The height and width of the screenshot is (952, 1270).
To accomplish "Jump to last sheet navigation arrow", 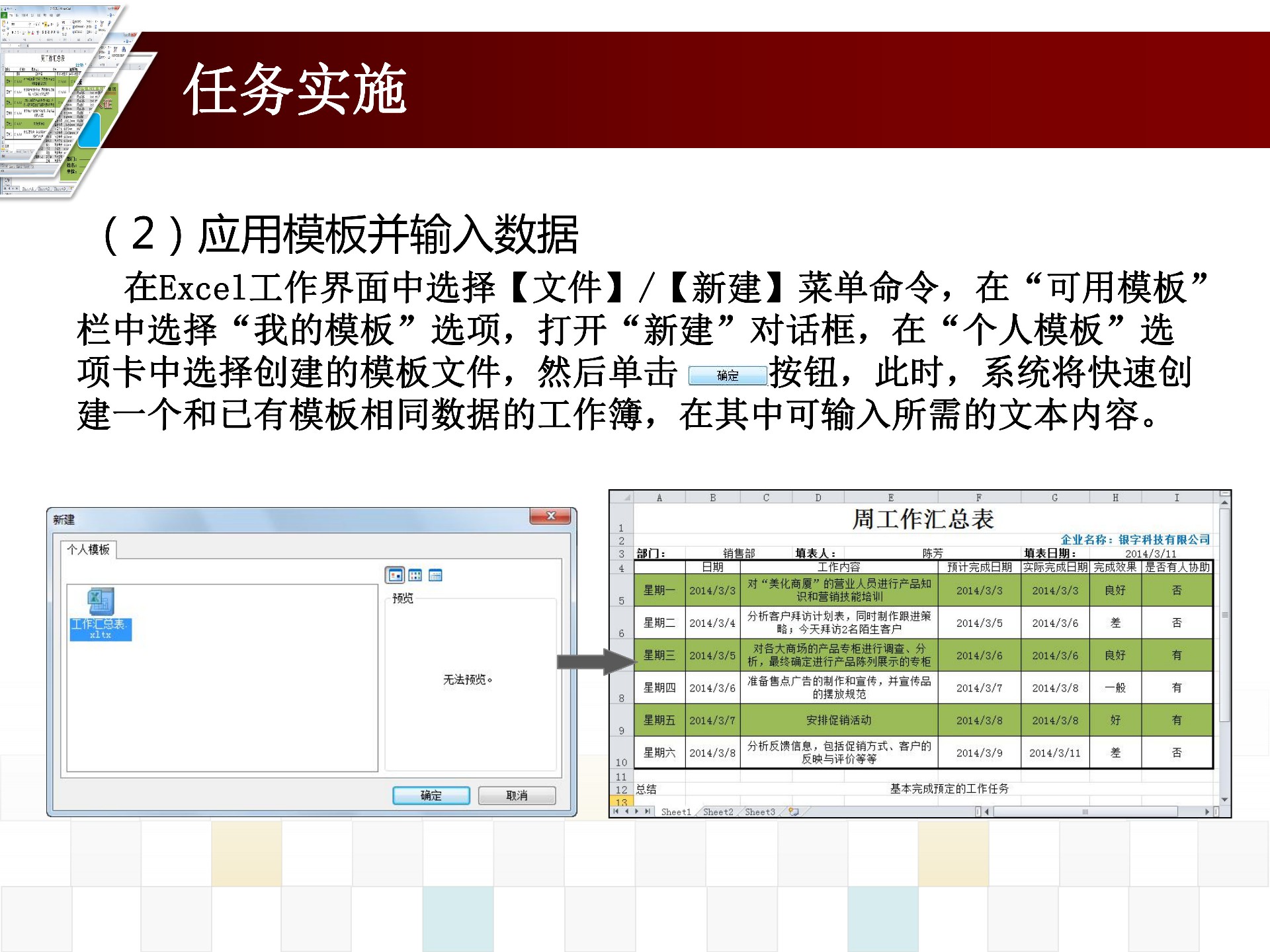I will coord(648,811).
